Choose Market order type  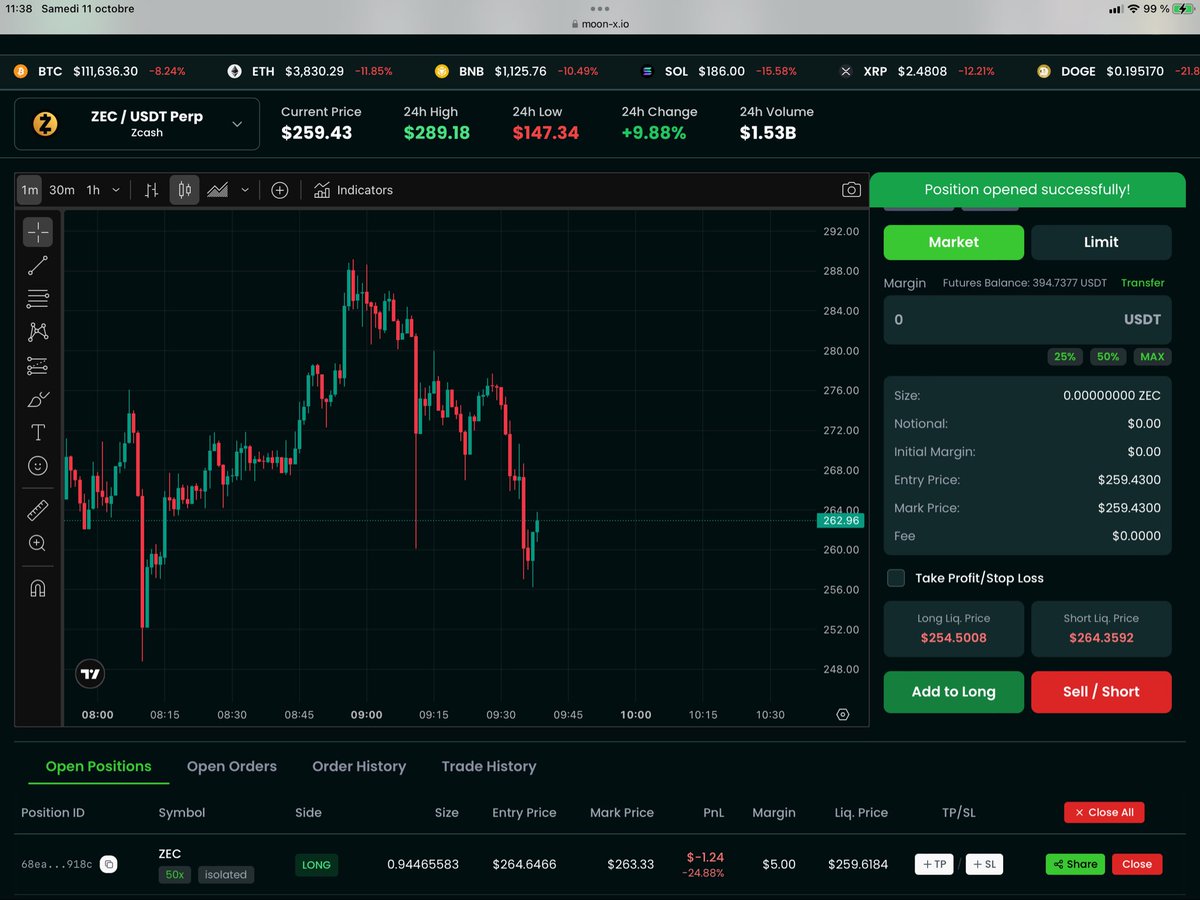(954, 242)
